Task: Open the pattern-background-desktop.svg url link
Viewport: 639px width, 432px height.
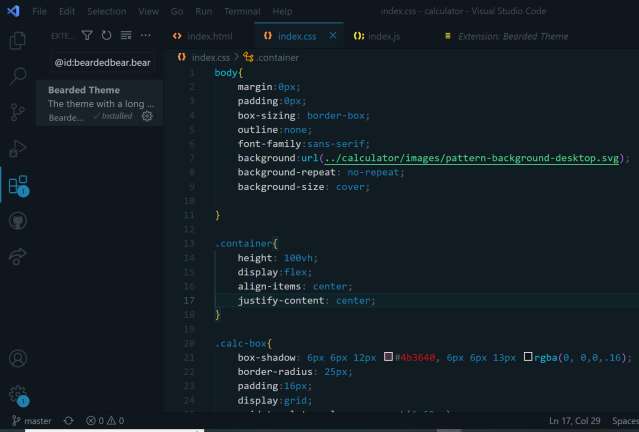Action: [472, 158]
